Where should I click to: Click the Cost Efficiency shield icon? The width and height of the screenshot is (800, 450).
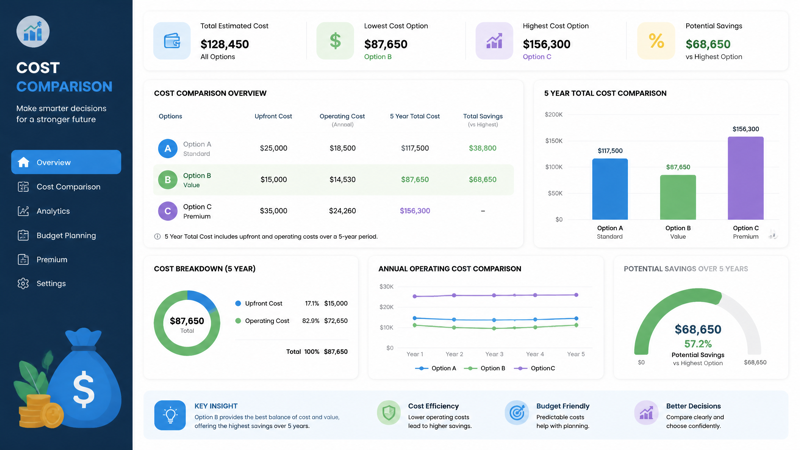tap(389, 413)
